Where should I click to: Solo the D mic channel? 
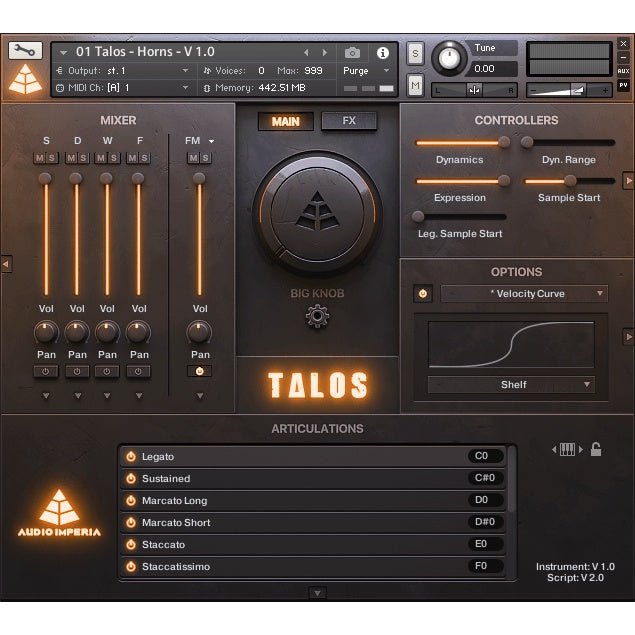click(x=83, y=158)
